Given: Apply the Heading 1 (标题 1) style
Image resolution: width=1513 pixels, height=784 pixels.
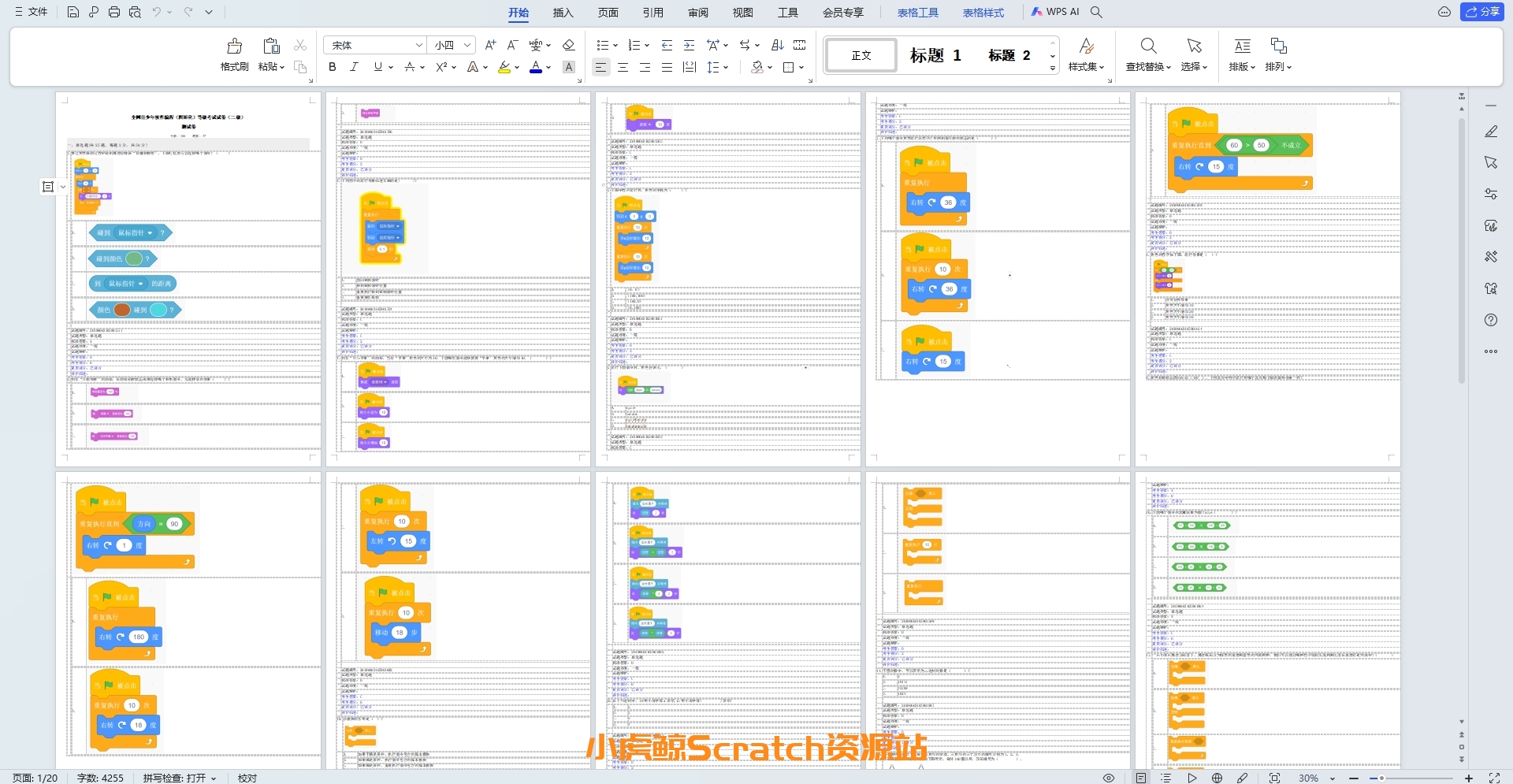Looking at the screenshot, I should click(x=935, y=55).
